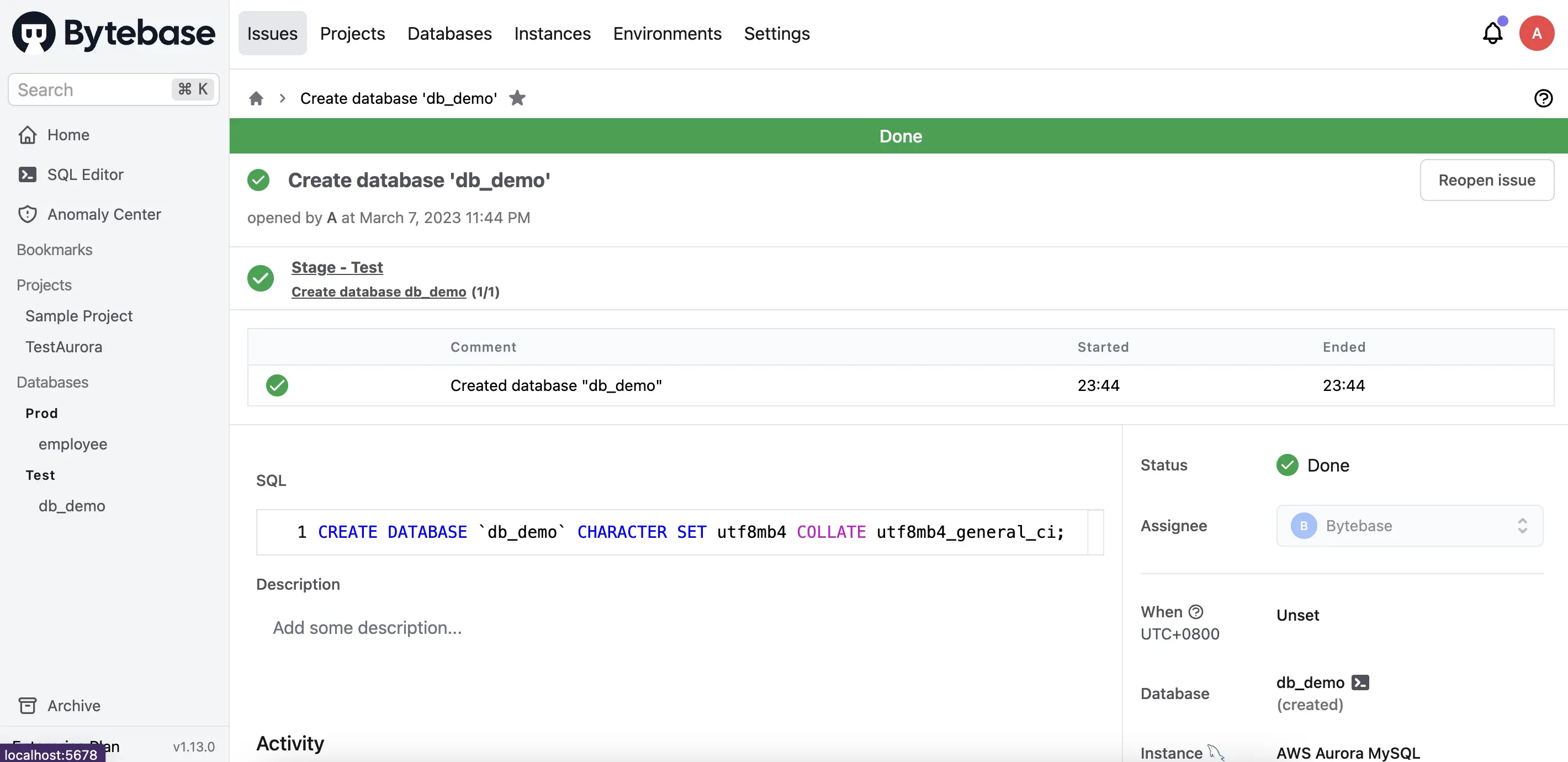This screenshot has width=1568, height=762.
Task: Select Anomaly Center in the sidebar
Action: coord(104,214)
